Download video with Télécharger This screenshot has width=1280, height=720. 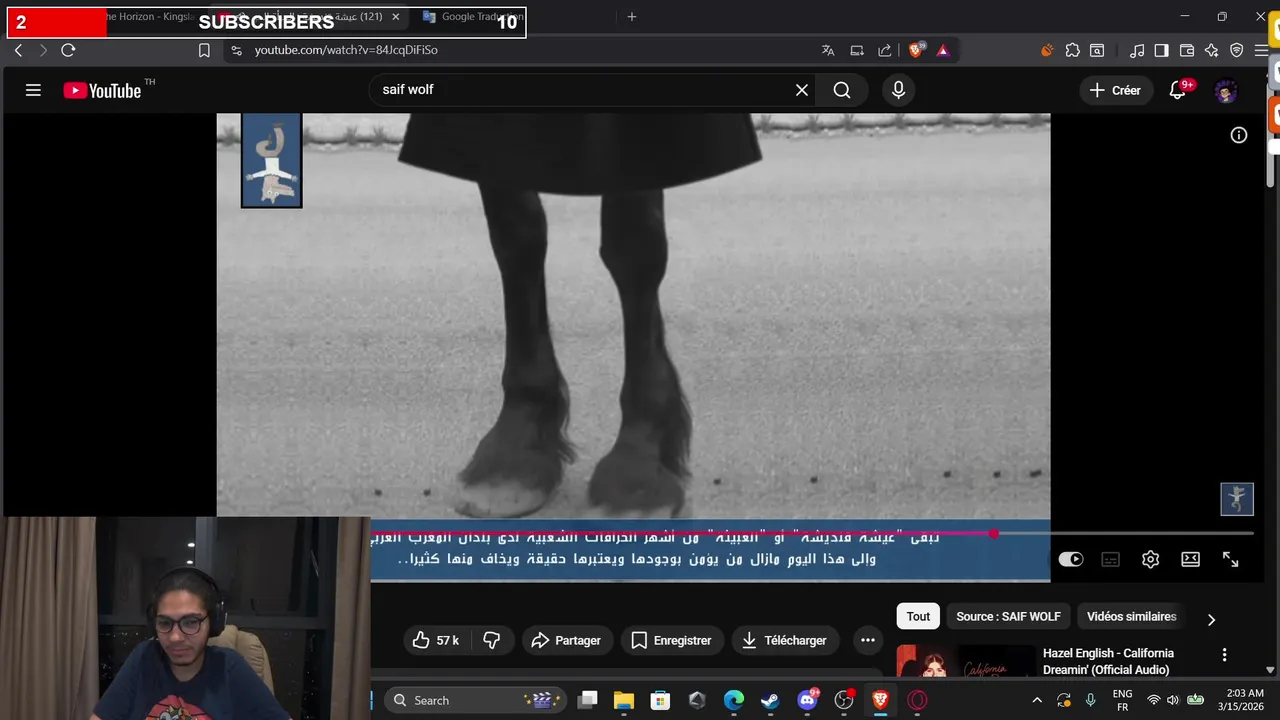(x=785, y=640)
